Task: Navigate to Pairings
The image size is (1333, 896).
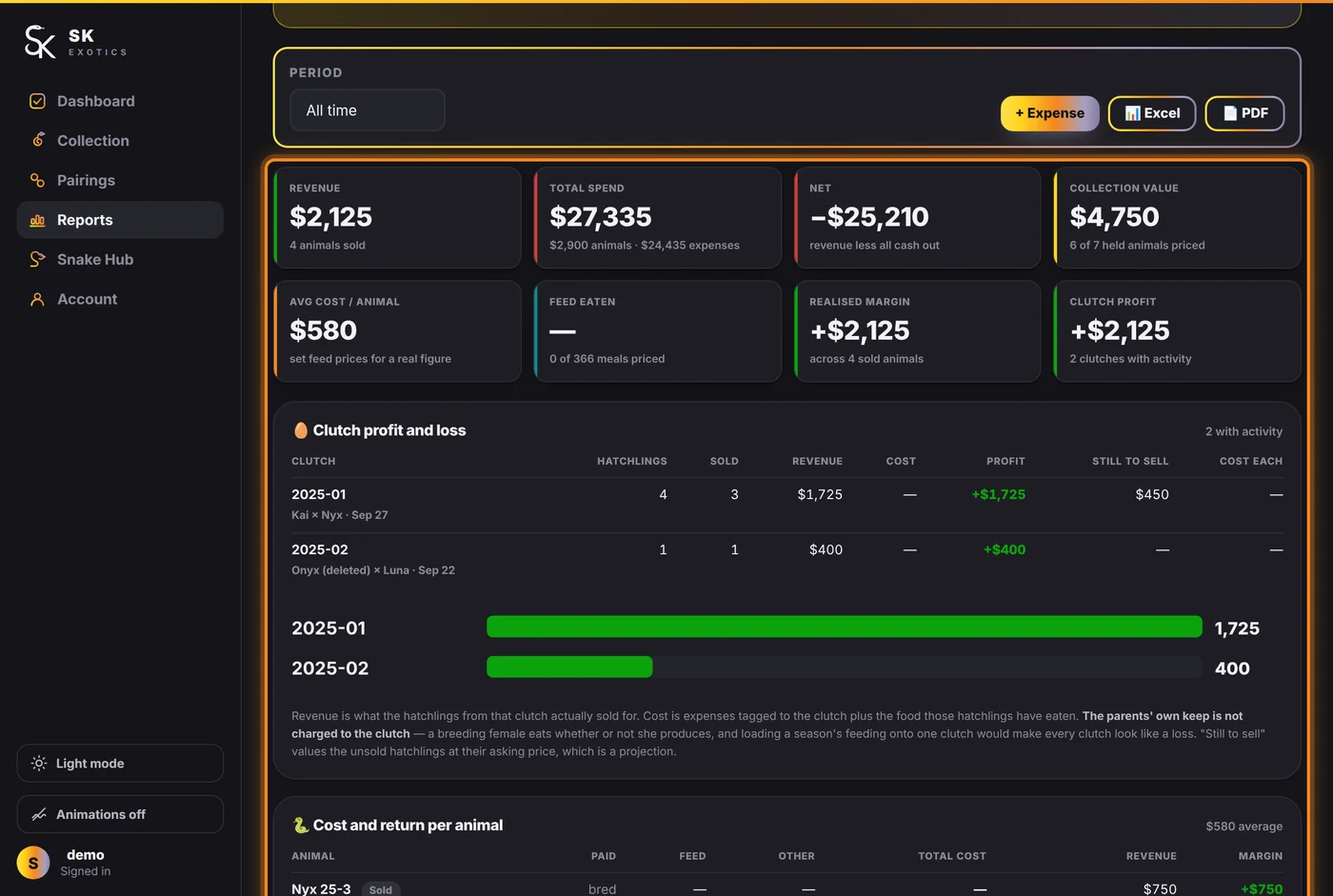Action: click(x=120, y=180)
